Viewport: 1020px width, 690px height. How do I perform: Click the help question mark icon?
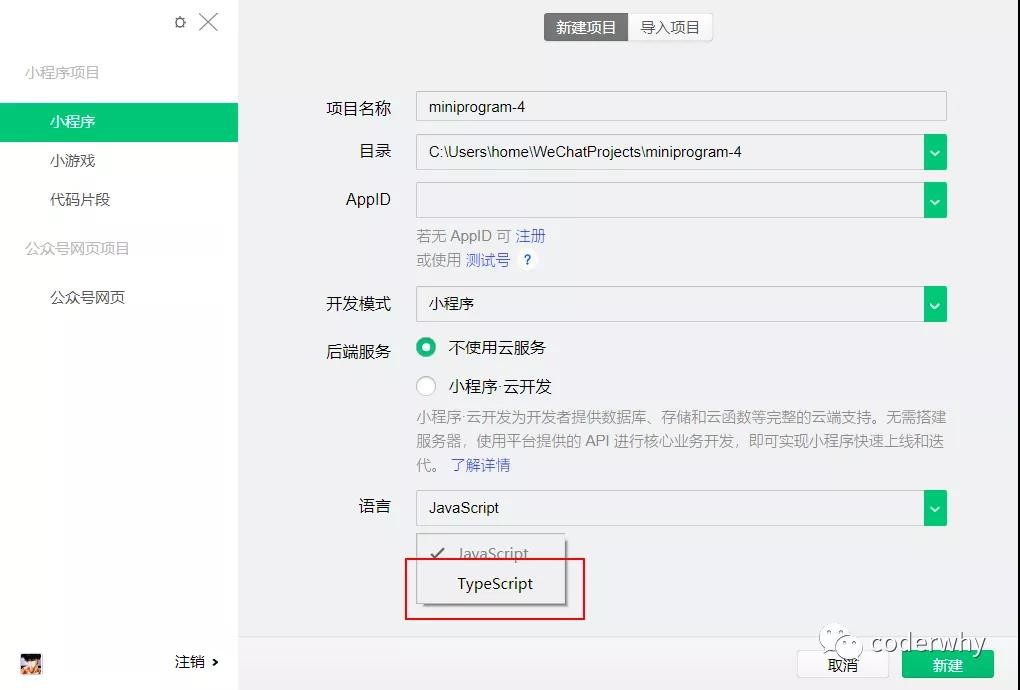pos(528,260)
